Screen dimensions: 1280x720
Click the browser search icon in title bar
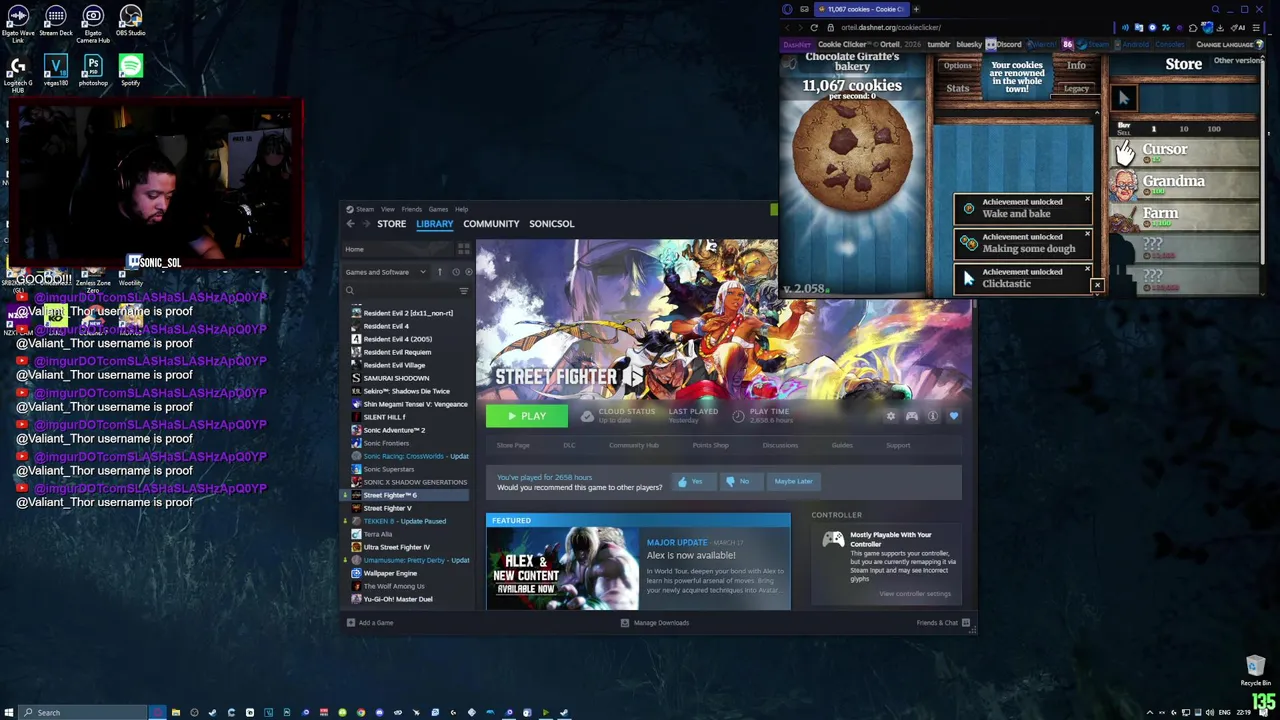point(1215,9)
